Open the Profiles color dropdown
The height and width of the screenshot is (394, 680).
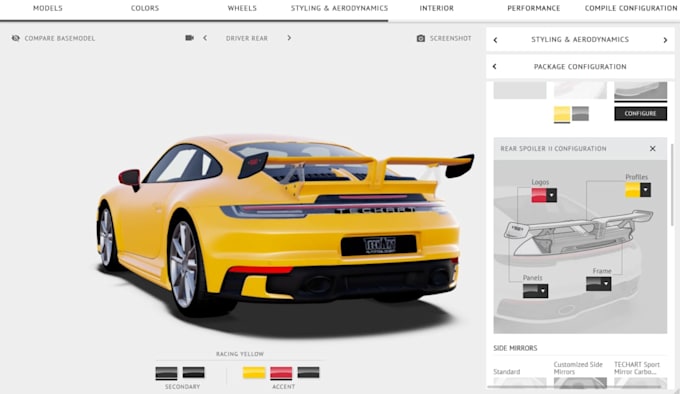click(x=645, y=190)
